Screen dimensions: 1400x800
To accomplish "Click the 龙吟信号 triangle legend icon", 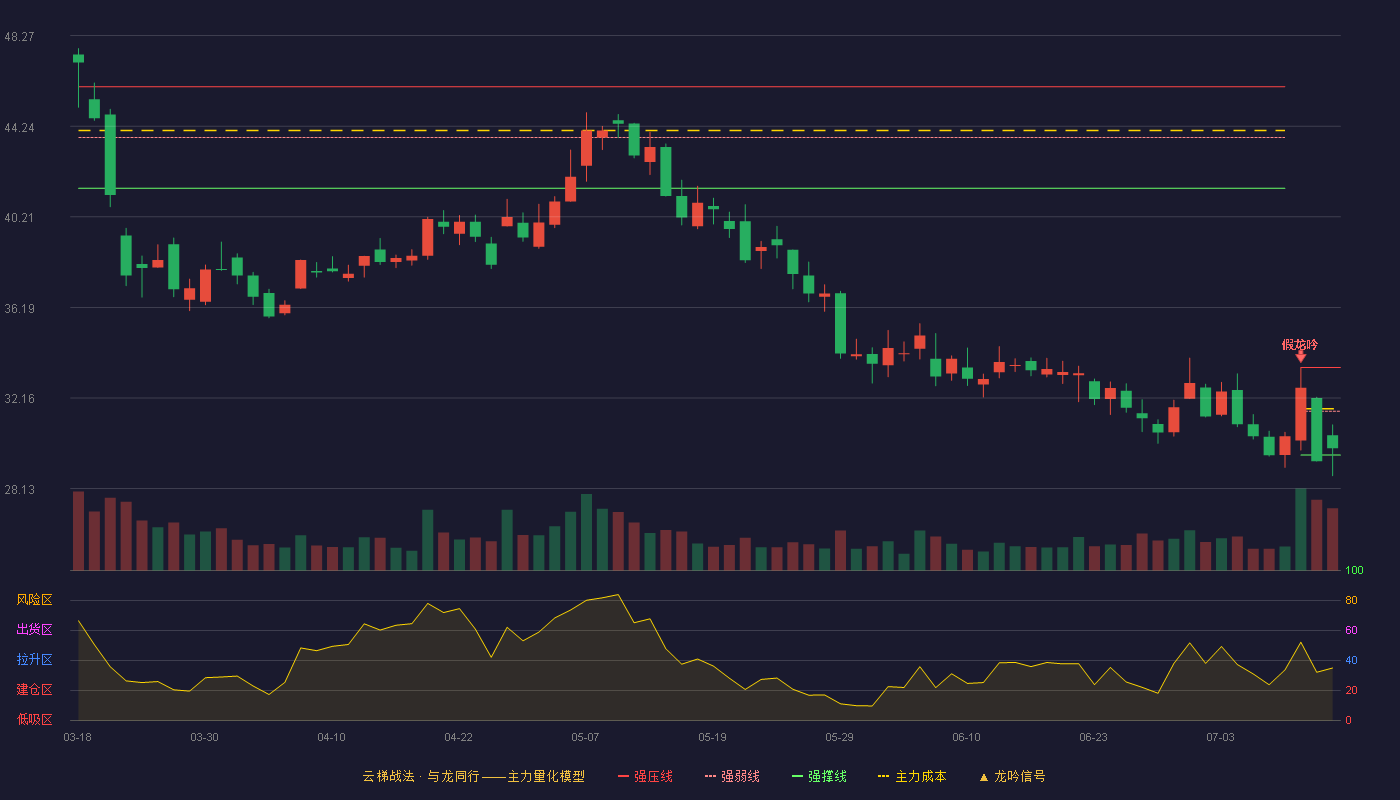I will point(984,777).
